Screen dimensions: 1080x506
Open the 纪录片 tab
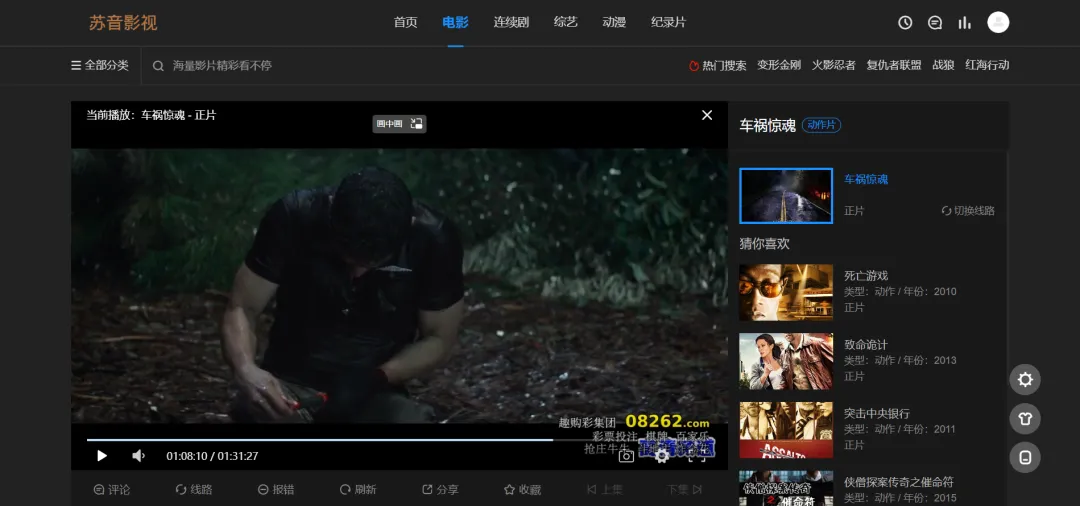tap(668, 23)
